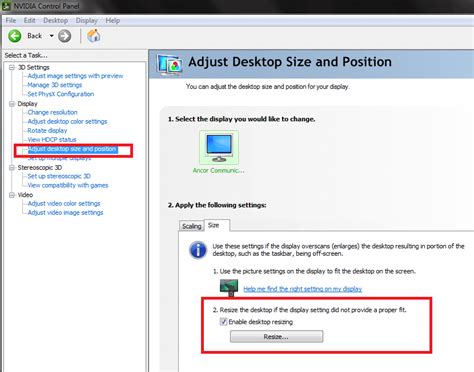Click the Stereoscopic 3D category label

click(40, 167)
